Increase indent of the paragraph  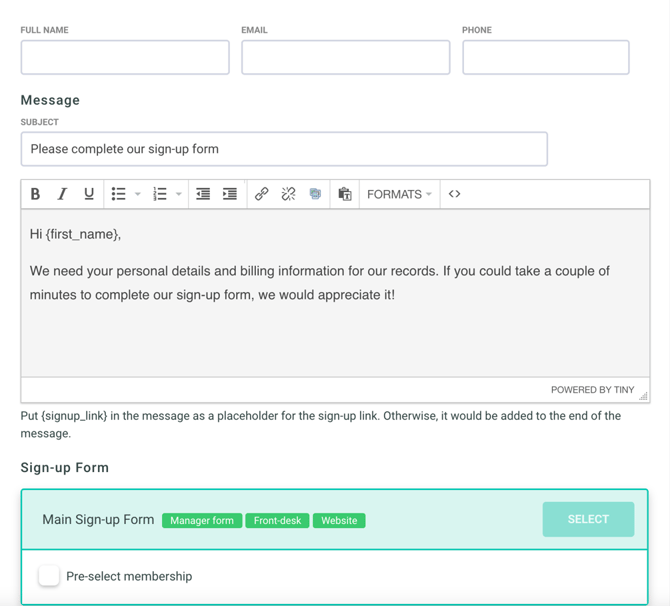tap(230, 194)
